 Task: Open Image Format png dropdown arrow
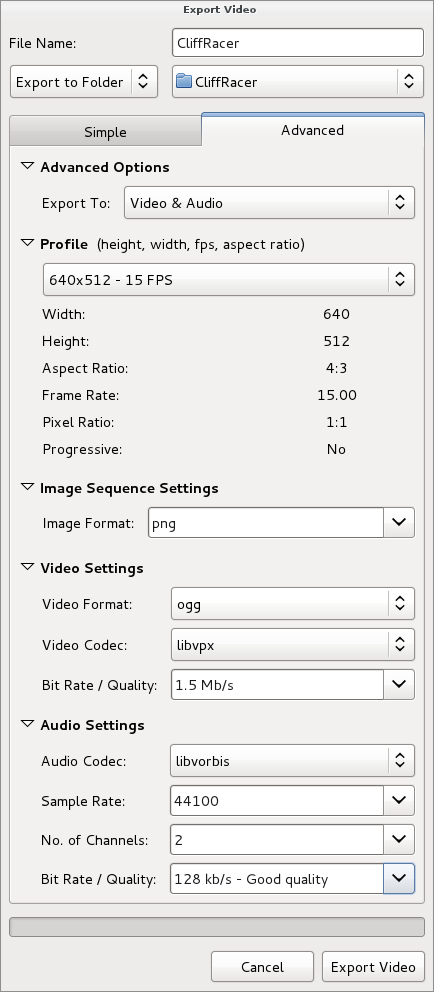pyautogui.click(x=399, y=523)
